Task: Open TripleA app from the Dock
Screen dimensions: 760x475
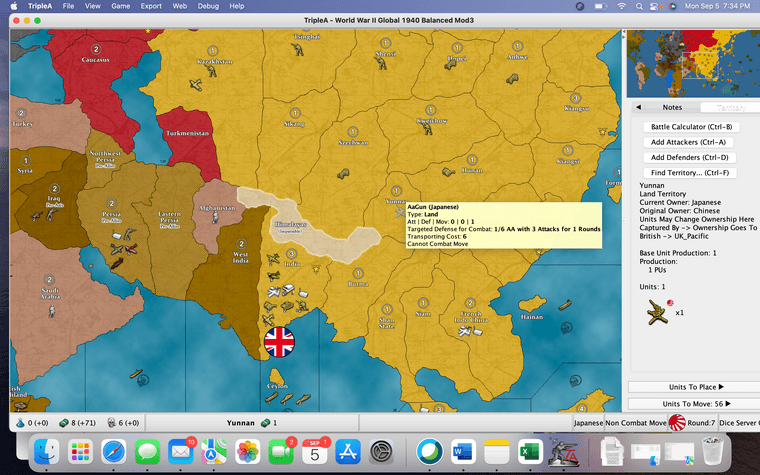Action: click(563, 452)
